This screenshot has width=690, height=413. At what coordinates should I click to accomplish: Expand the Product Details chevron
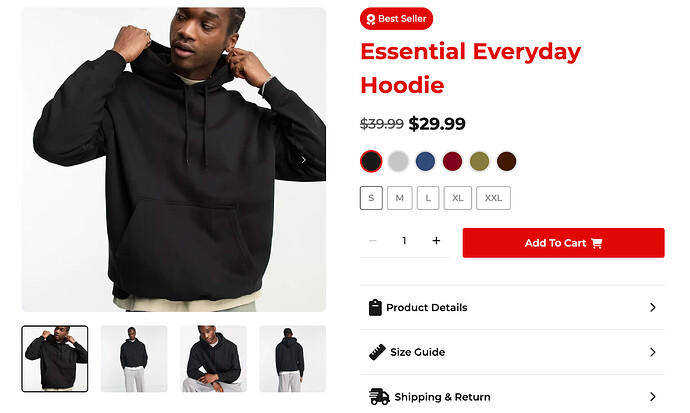(x=653, y=307)
